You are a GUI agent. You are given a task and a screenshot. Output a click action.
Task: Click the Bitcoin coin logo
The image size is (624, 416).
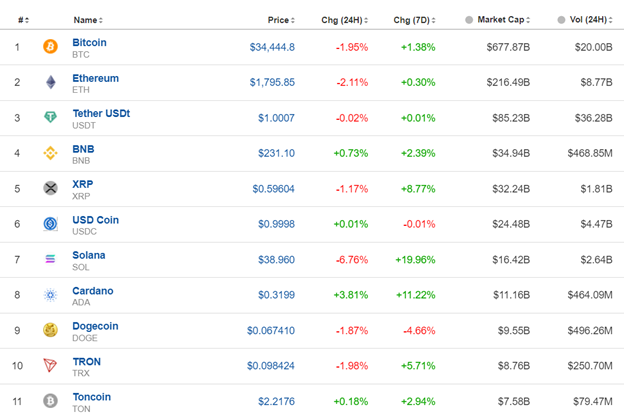50,47
